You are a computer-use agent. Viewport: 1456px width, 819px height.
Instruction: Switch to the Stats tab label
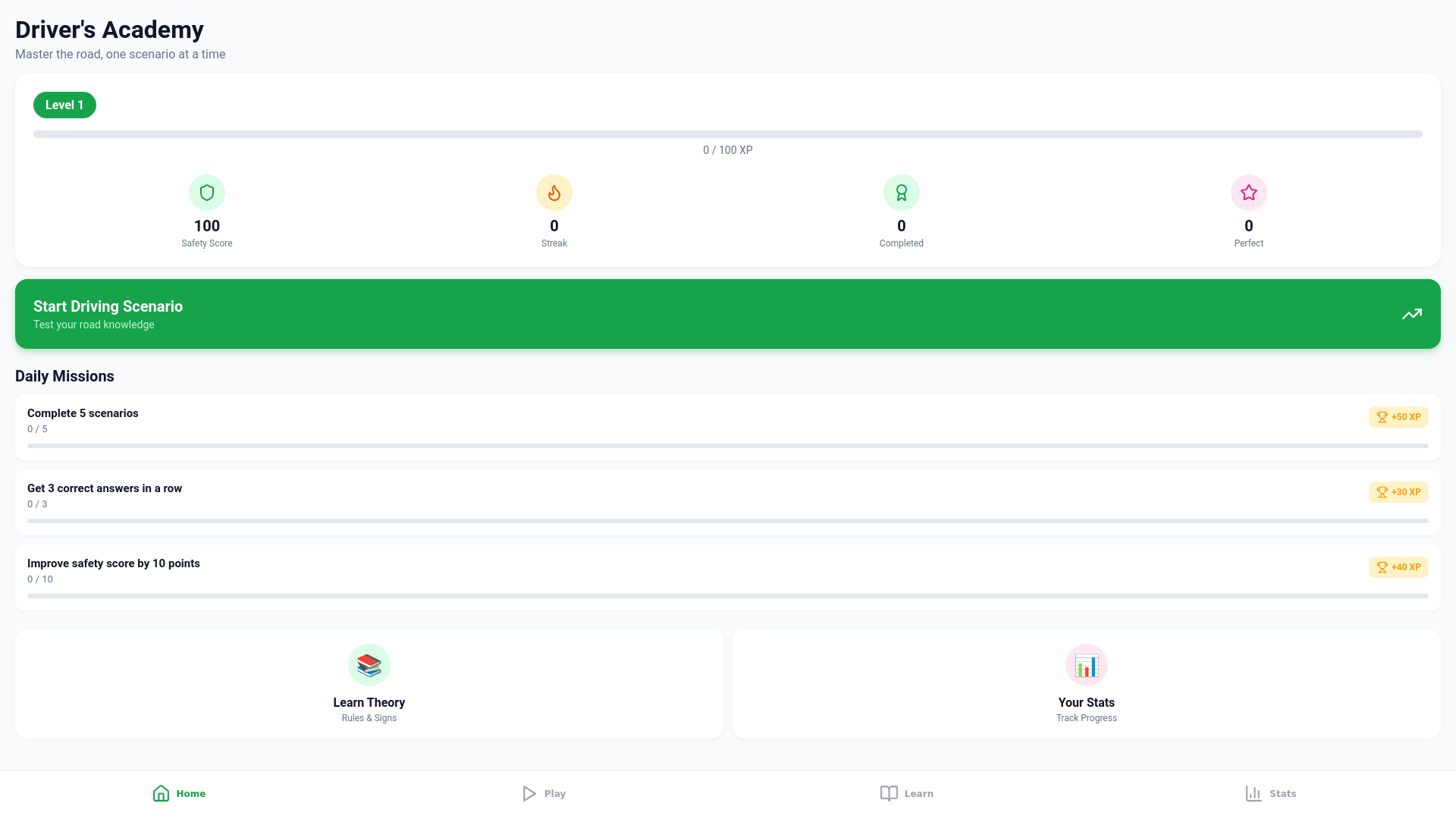click(1283, 793)
